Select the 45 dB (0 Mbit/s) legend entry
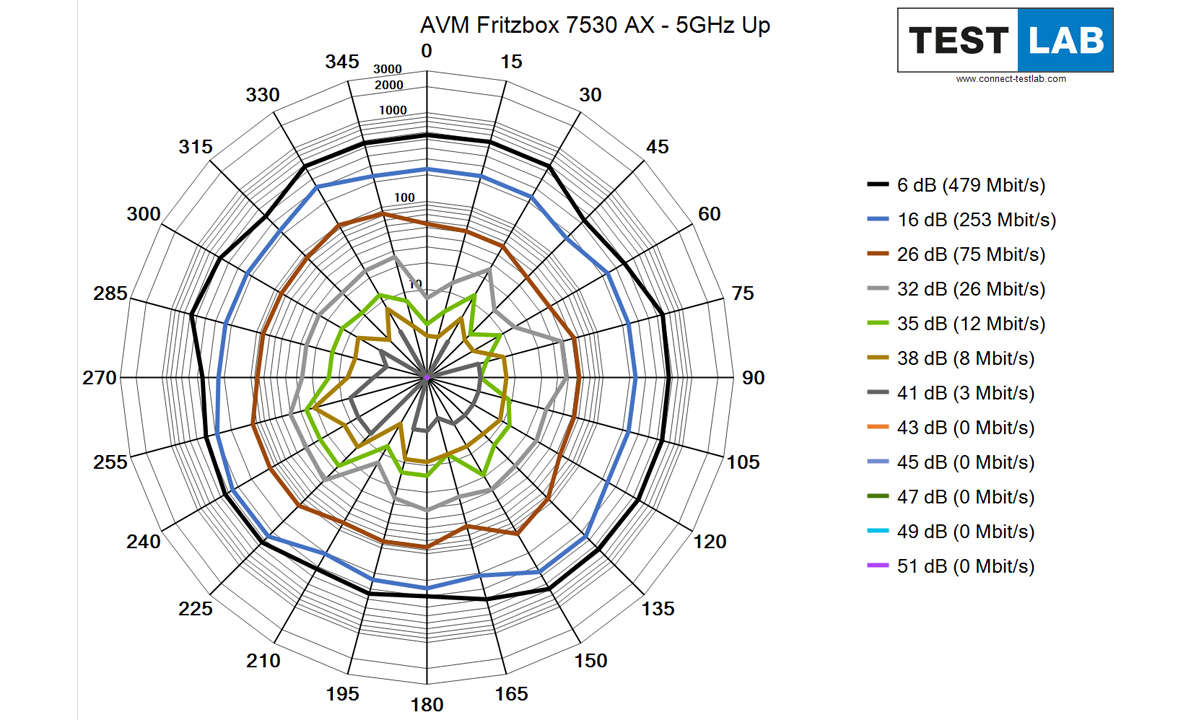 951,462
